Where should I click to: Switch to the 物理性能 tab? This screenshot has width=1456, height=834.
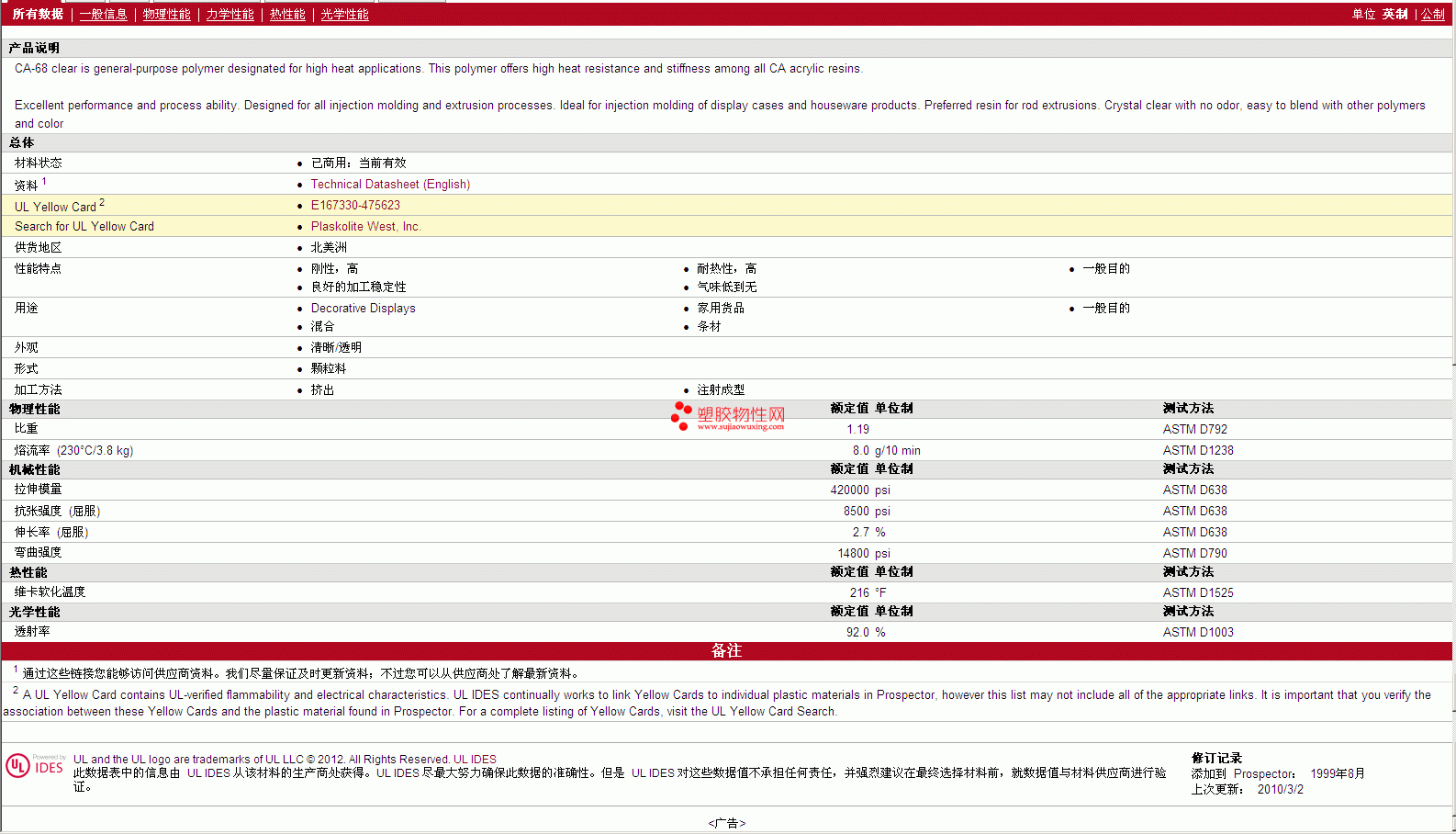pos(167,14)
